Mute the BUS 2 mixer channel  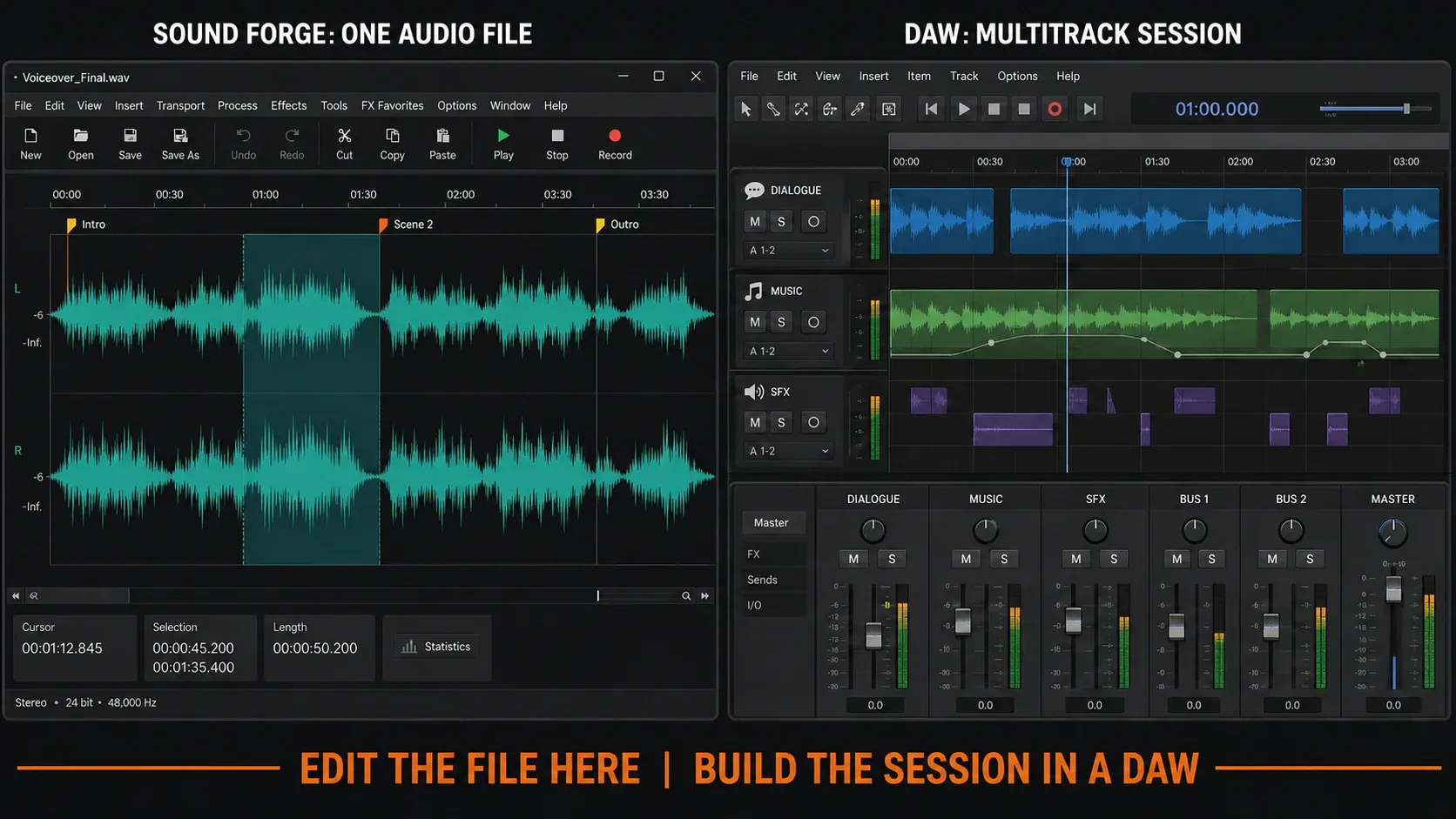click(x=1272, y=559)
